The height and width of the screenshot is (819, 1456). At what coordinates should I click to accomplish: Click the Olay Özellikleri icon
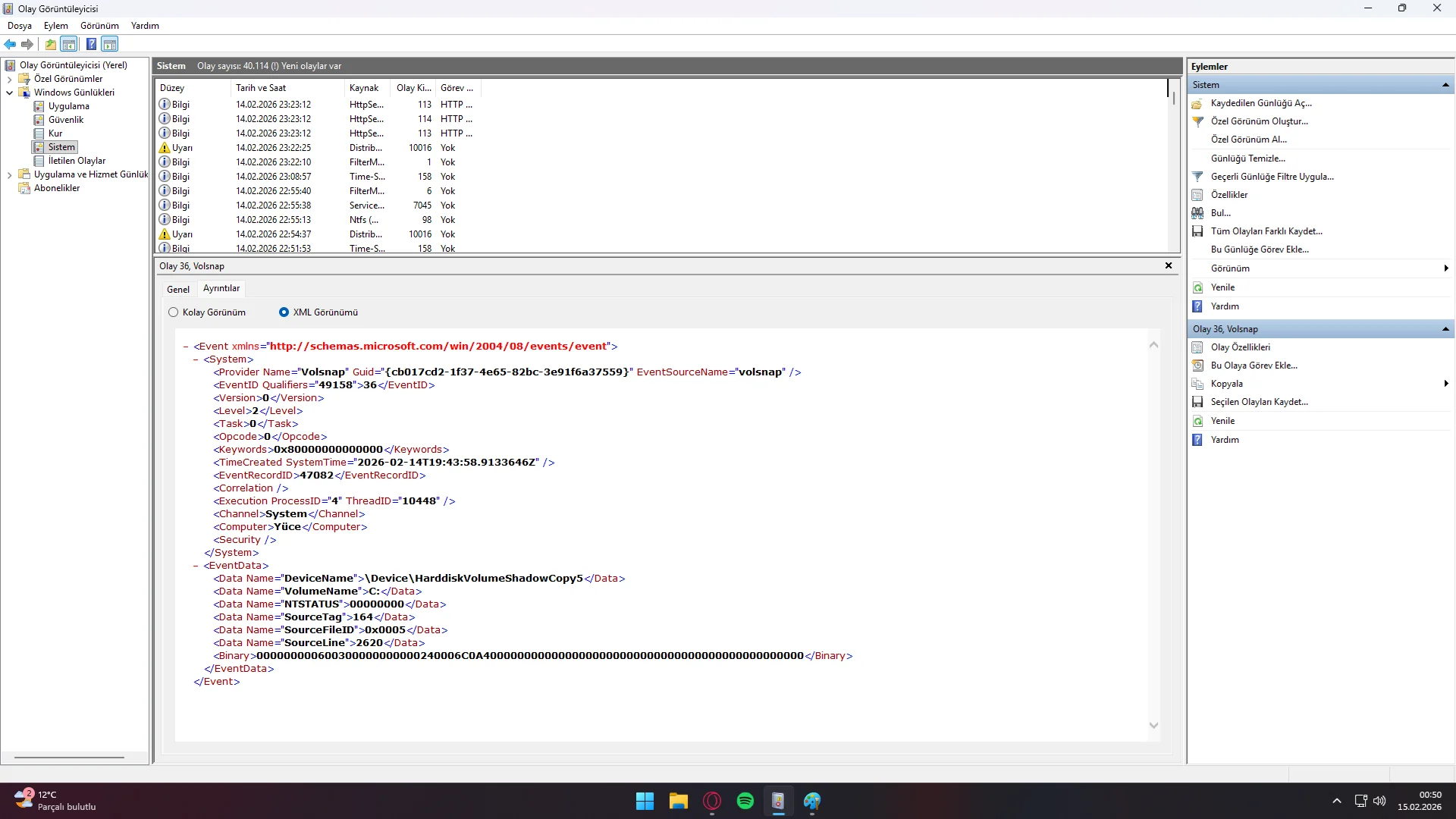point(1197,347)
